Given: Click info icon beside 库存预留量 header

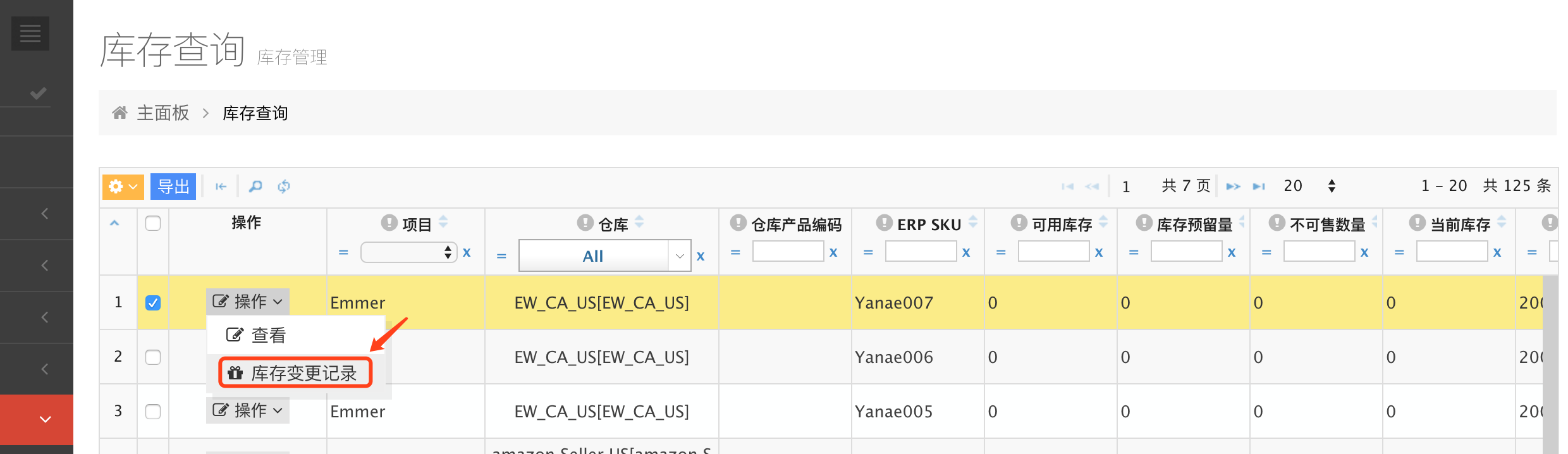Looking at the screenshot, I should [1144, 223].
